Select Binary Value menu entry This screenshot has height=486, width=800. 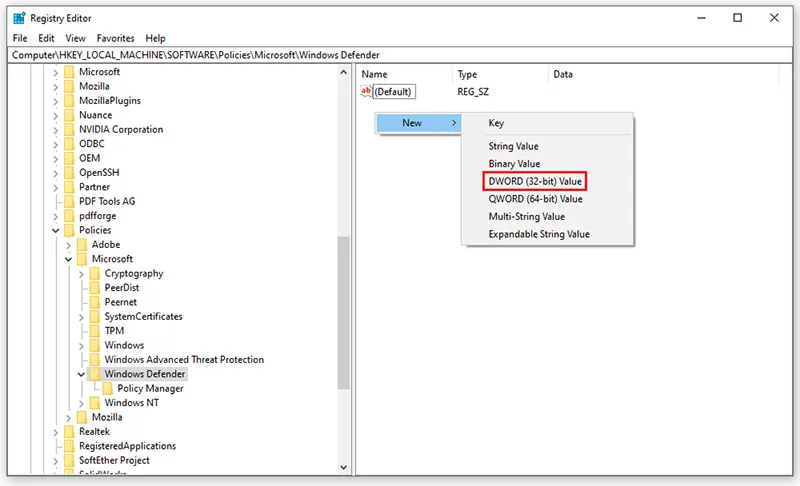547,164
